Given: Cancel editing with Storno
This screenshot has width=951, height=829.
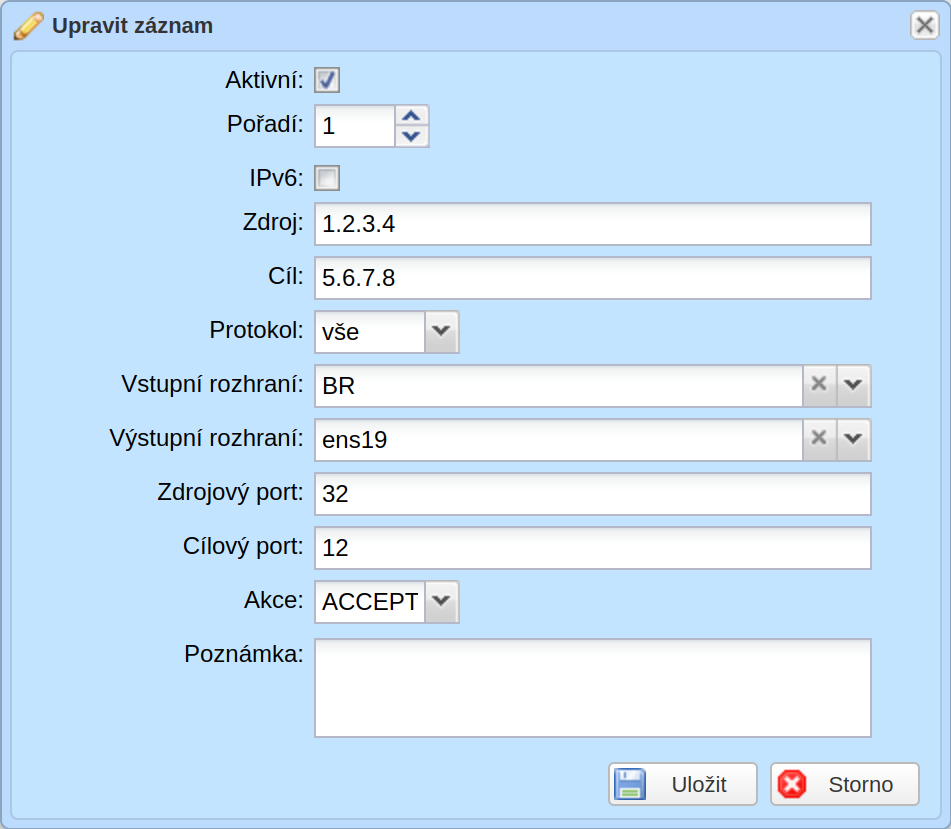Looking at the screenshot, I should click(x=845, y=784).
